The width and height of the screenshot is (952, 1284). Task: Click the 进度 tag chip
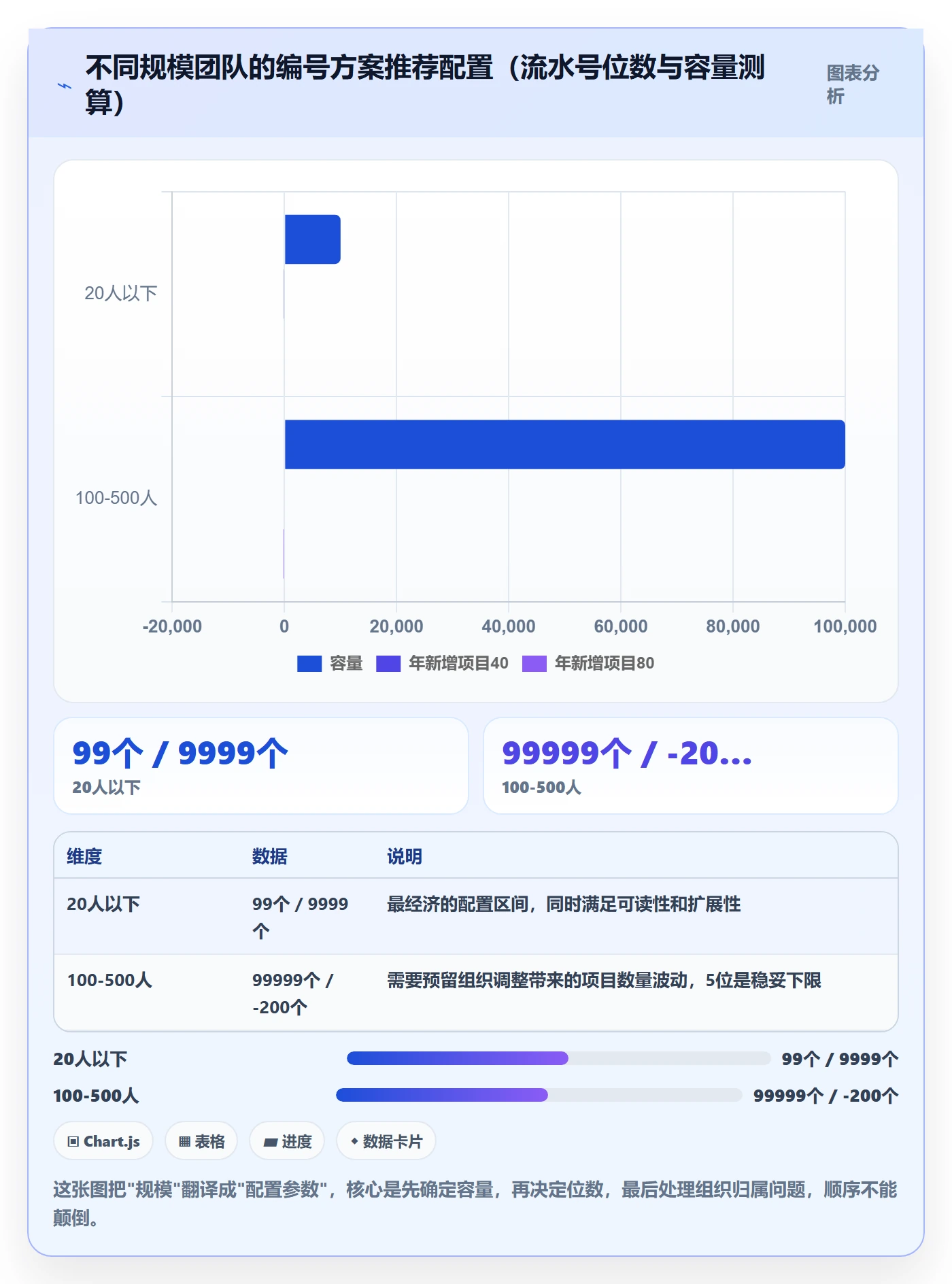pyautogui.click(x=287, y=1141)
